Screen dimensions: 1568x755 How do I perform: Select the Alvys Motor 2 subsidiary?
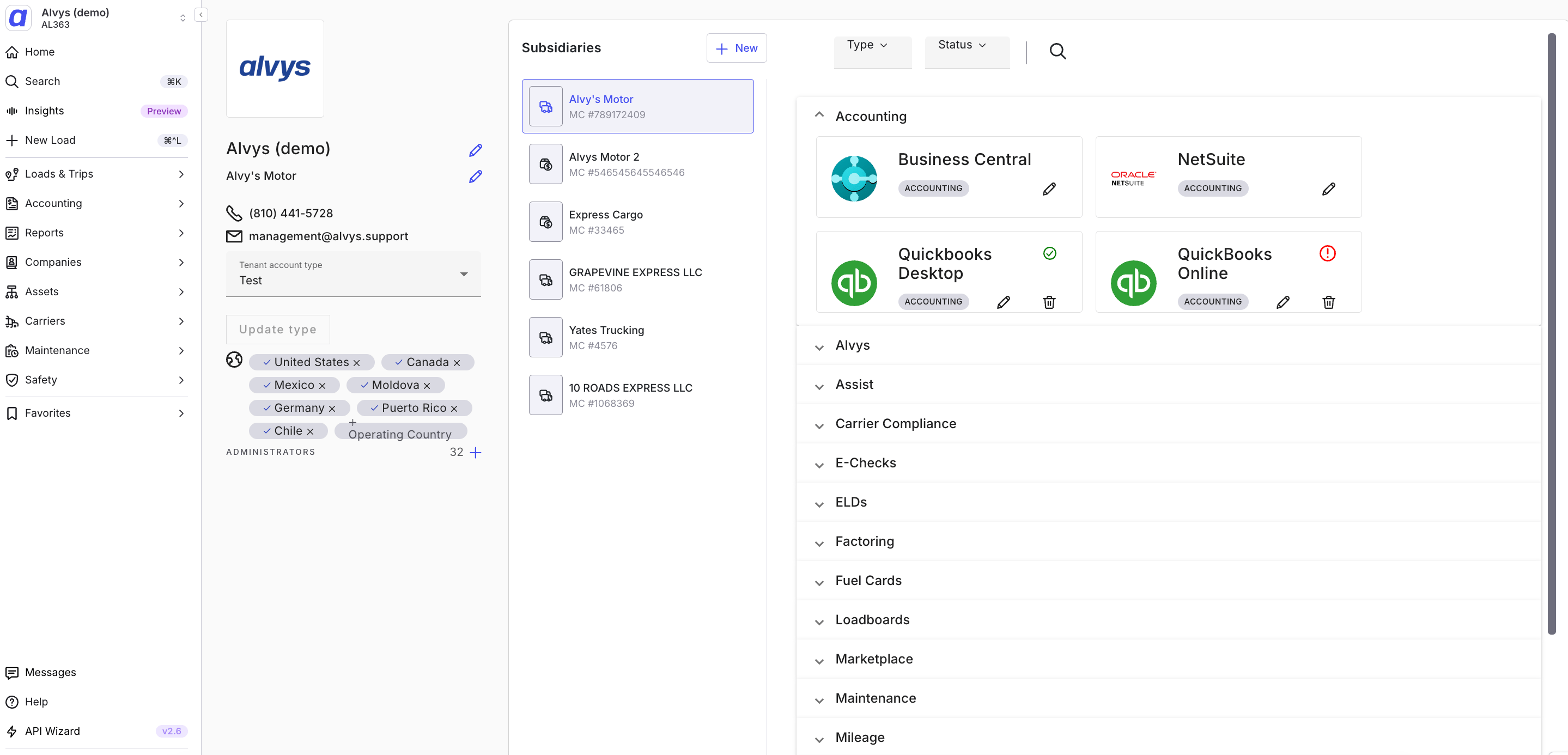[x=638, y=165]
